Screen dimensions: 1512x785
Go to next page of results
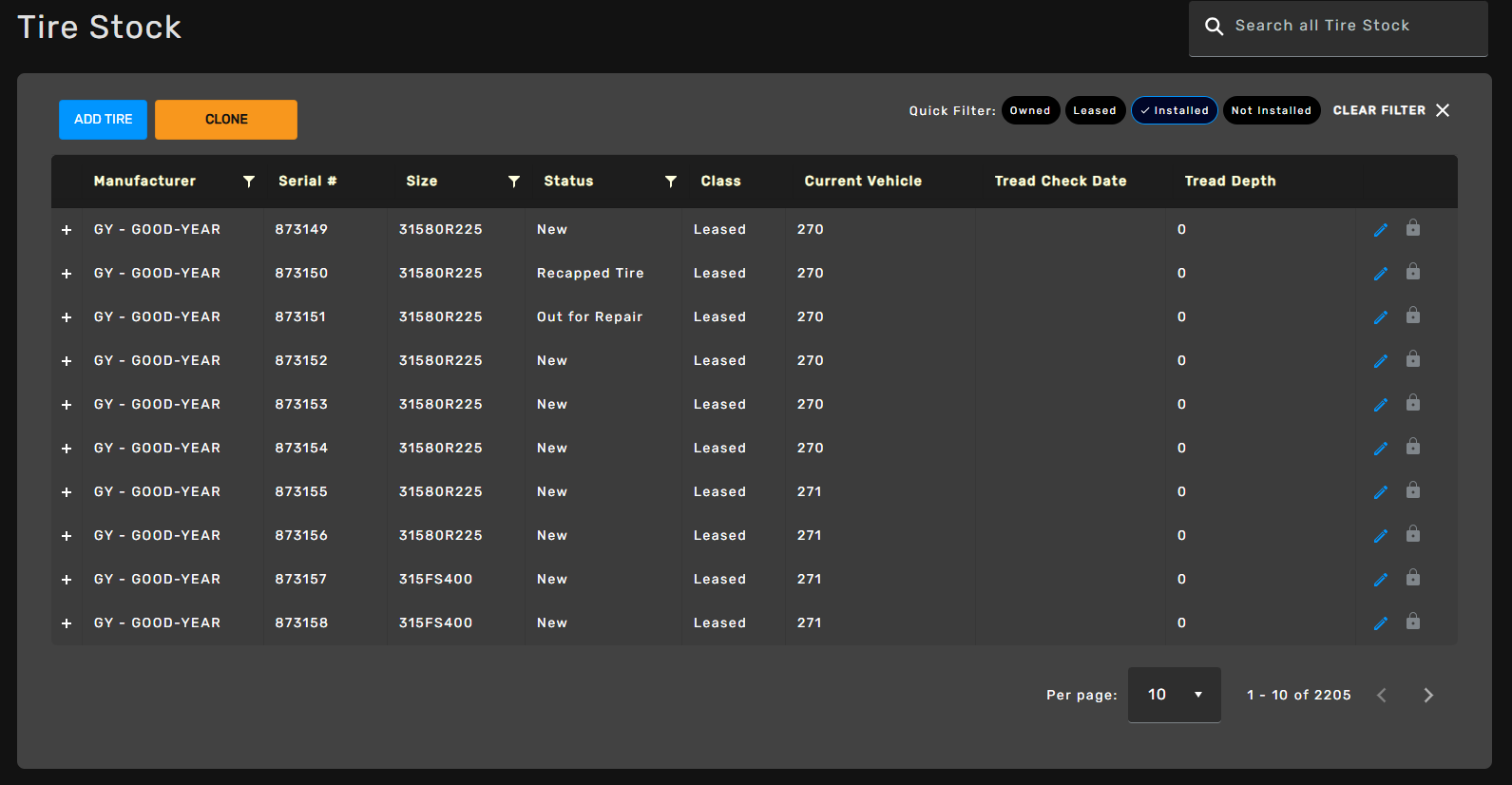click(x=1427, y=696)
